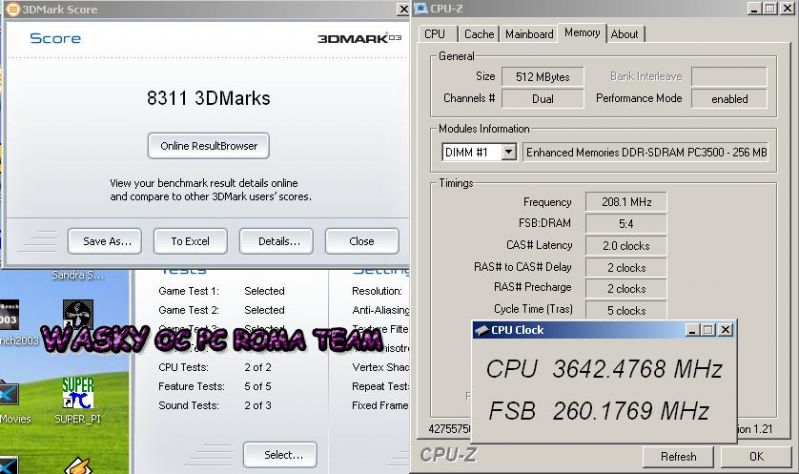This screenshot has height=474, width=799.
Task: Open the Online ResultBrowser
Action: (x=208, y=146)
